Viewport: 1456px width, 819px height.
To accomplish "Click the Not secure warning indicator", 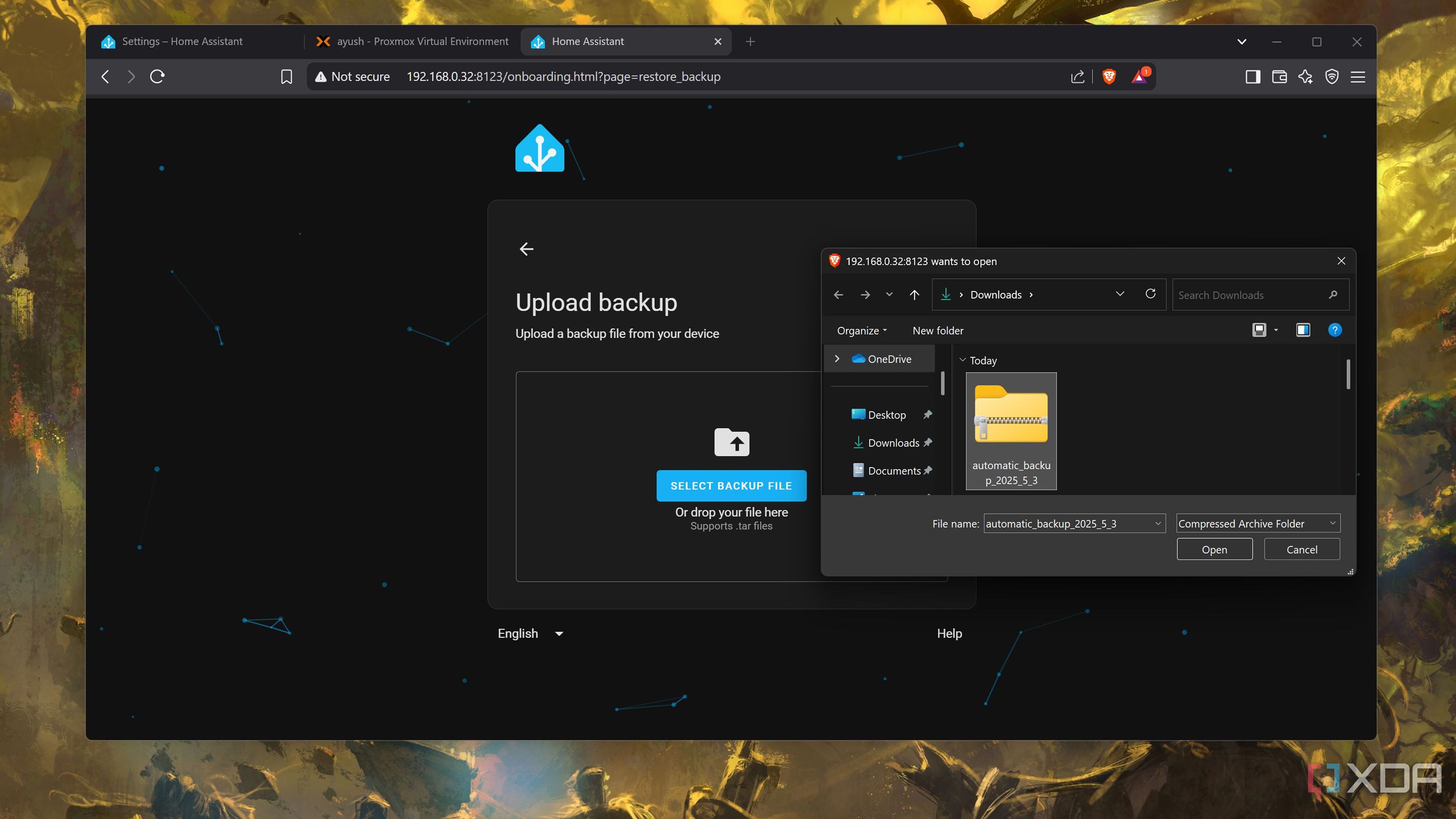I will (352, 76).
